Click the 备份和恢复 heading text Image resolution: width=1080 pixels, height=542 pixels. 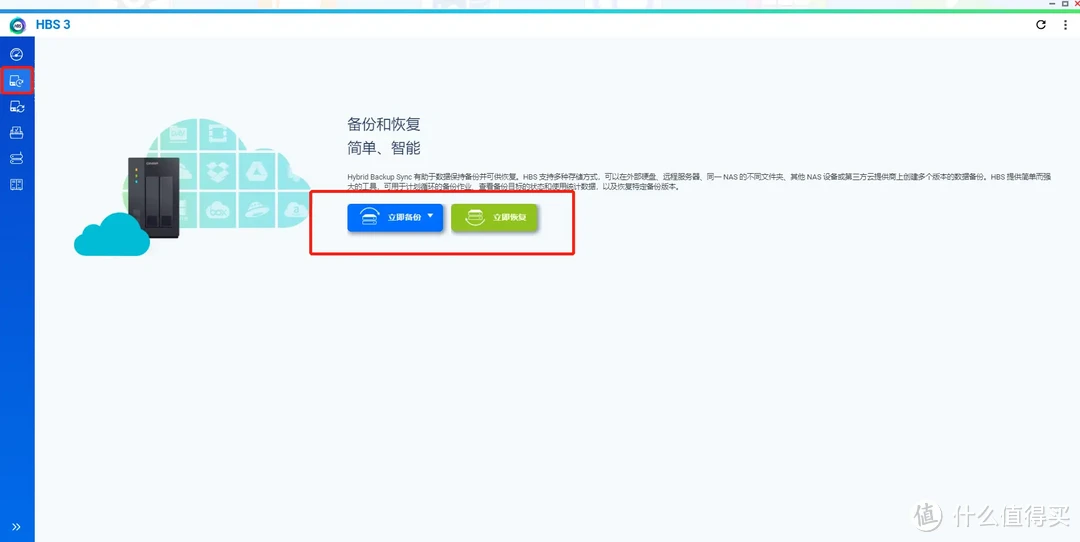point(384,125)
